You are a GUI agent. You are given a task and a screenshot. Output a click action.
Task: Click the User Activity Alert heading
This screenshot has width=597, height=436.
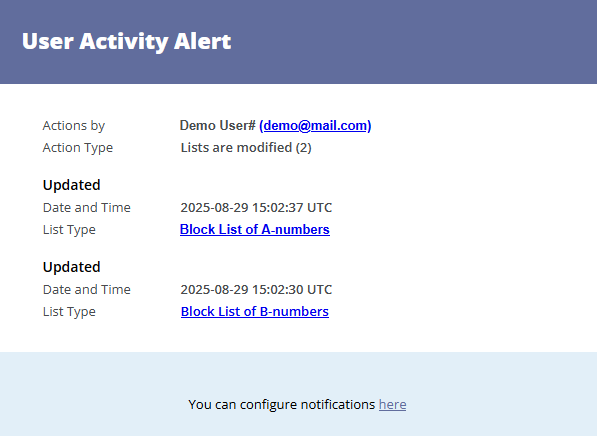pyautogui.click(x=126, y=41)
